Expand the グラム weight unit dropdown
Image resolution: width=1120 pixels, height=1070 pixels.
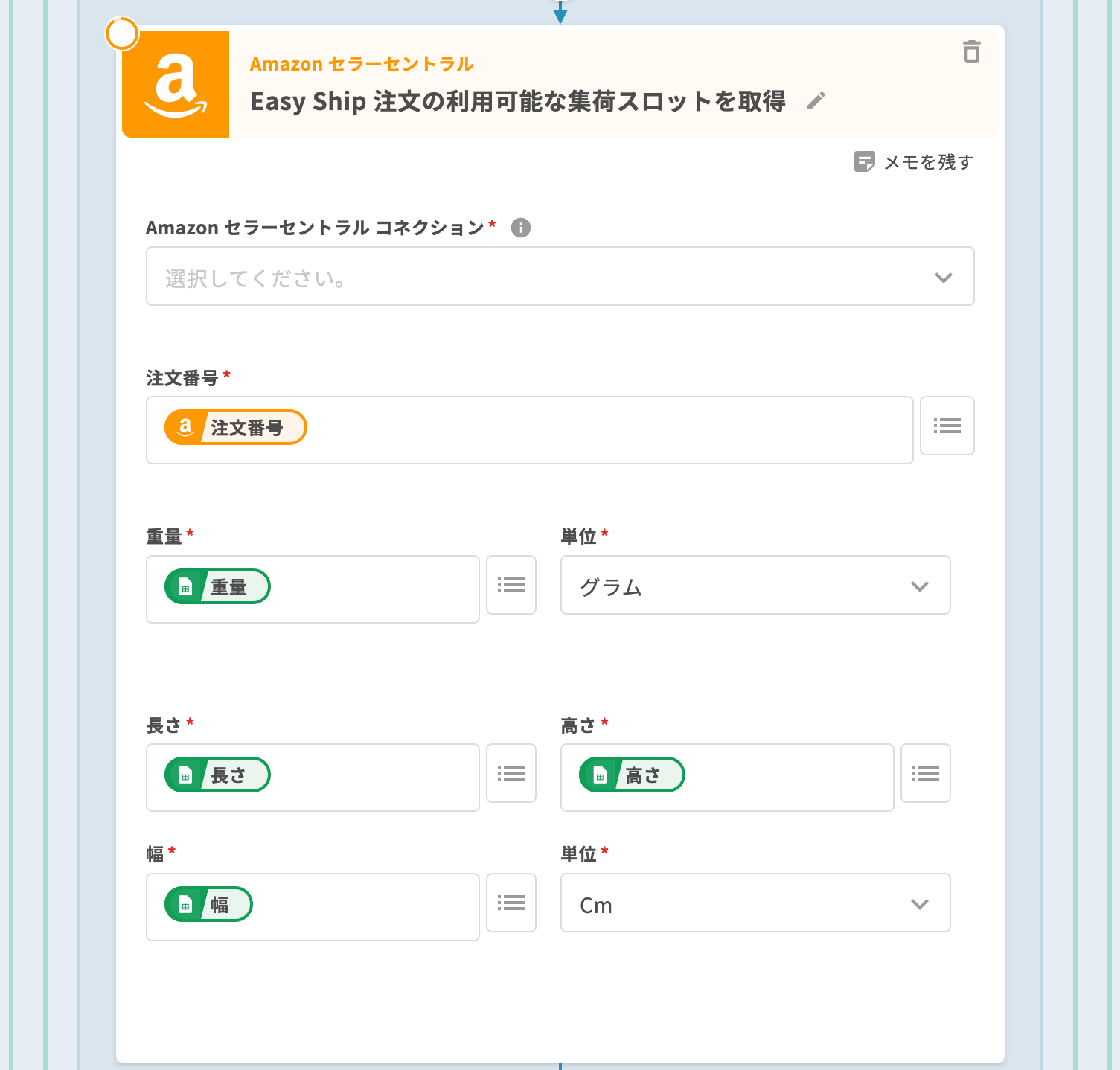tap(755, 586)
